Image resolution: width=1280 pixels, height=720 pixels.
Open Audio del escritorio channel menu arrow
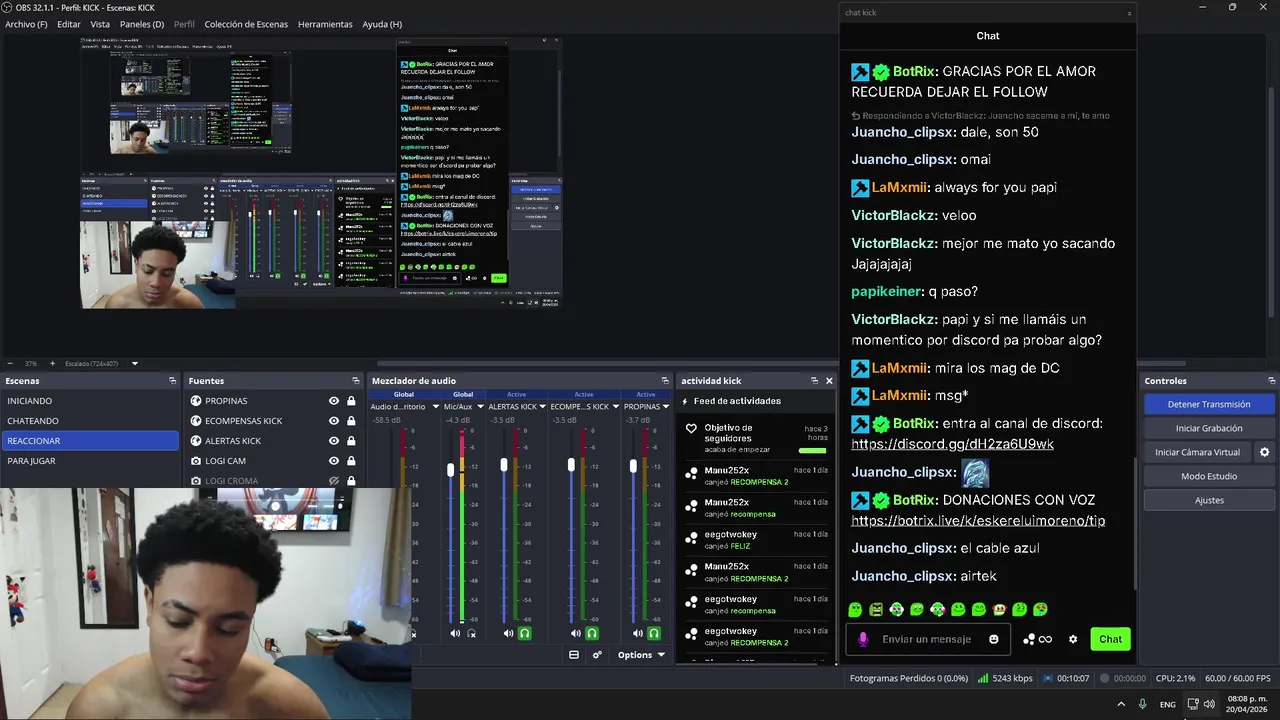click(x=434, y=407)
